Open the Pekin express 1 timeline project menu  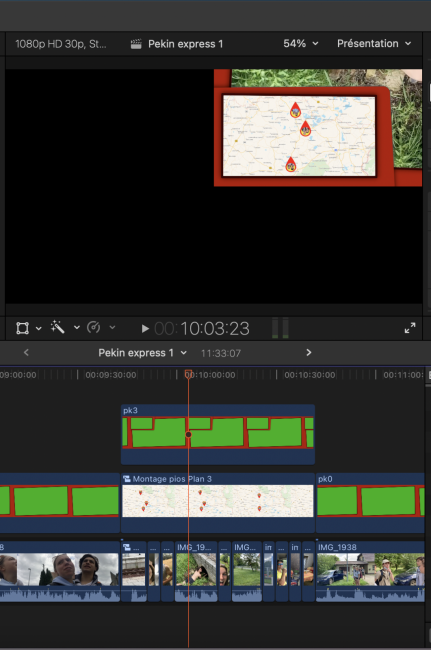click(x=143, y=353)
